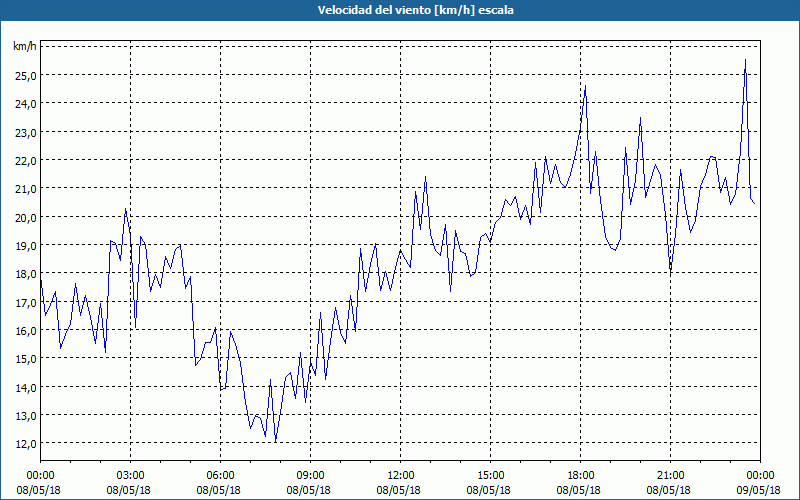This screenshot has width=800, height=500.
Task: Click the 12:00 time axis label
Action: pyautogui.click(x=401, y=476)
